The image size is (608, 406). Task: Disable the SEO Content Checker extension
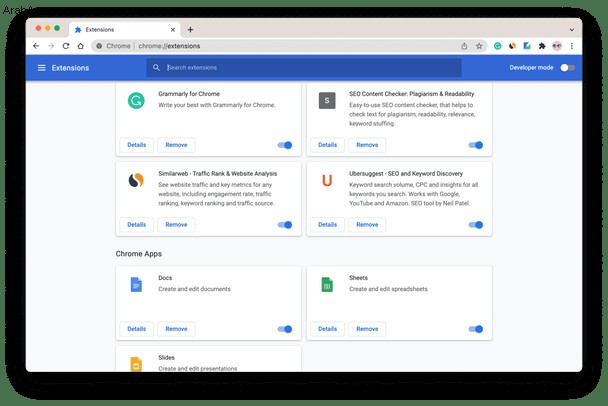click(476, 145)
